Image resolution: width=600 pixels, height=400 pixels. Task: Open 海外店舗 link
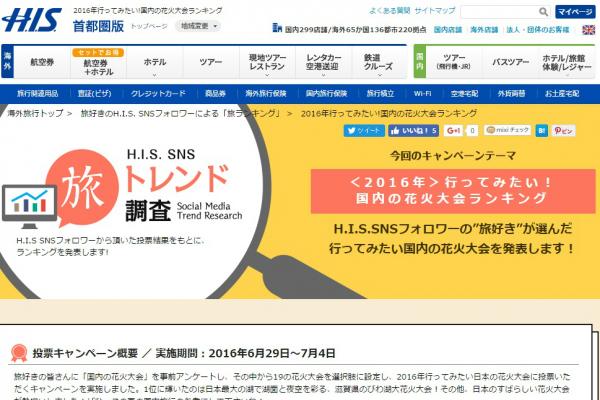484,29
